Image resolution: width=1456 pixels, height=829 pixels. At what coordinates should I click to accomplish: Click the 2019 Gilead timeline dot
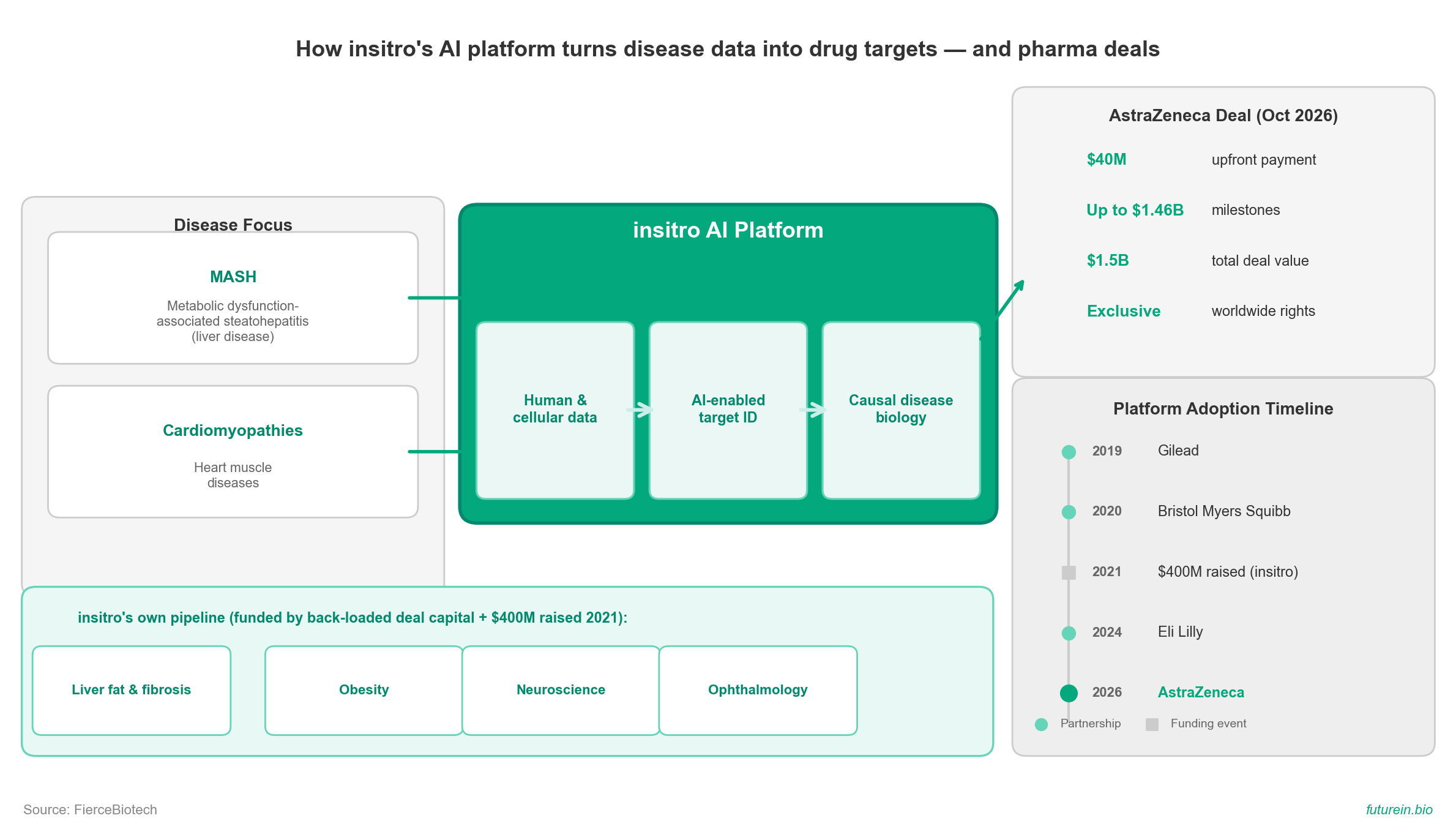(1069, 452)
